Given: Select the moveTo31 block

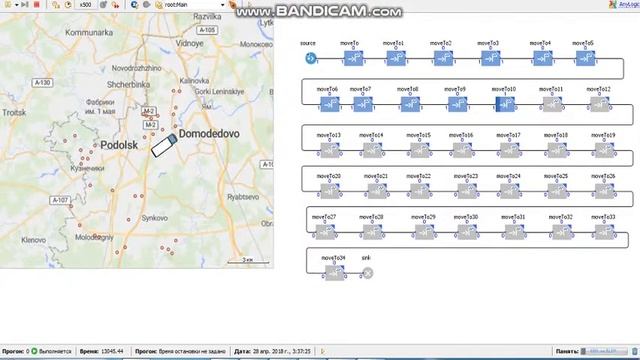Looking at the screenshot, I should [514, 232].
